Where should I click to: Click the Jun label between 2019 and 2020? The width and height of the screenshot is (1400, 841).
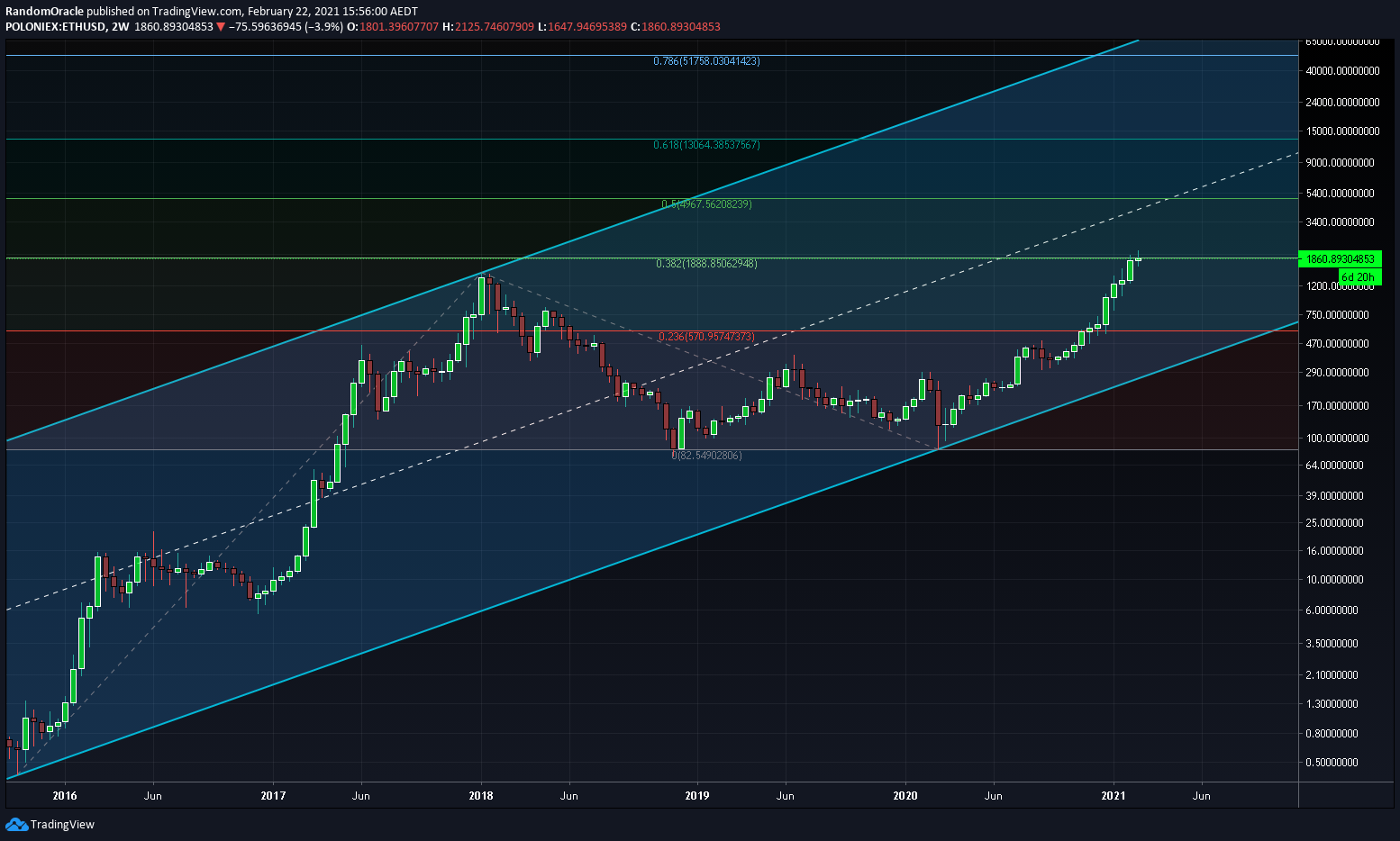coord(785,796)
